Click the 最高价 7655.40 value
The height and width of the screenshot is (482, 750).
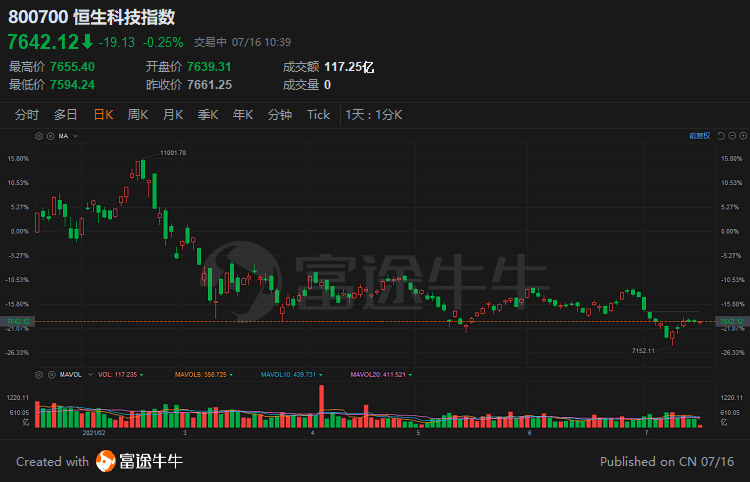(x=72, y=66)
